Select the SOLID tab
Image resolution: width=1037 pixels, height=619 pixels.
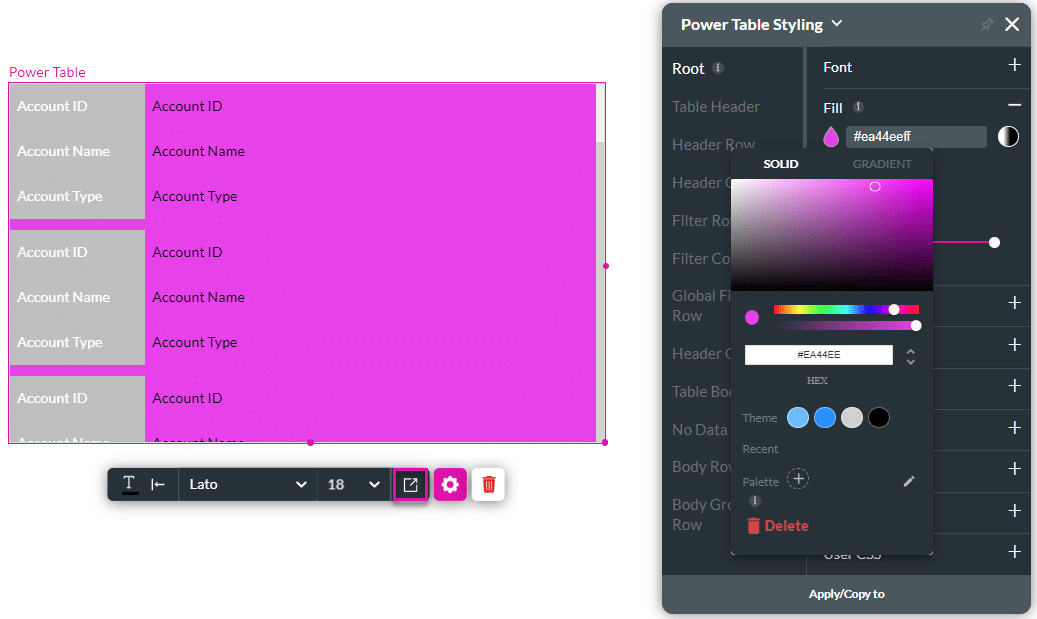click(x=781, y=164)
